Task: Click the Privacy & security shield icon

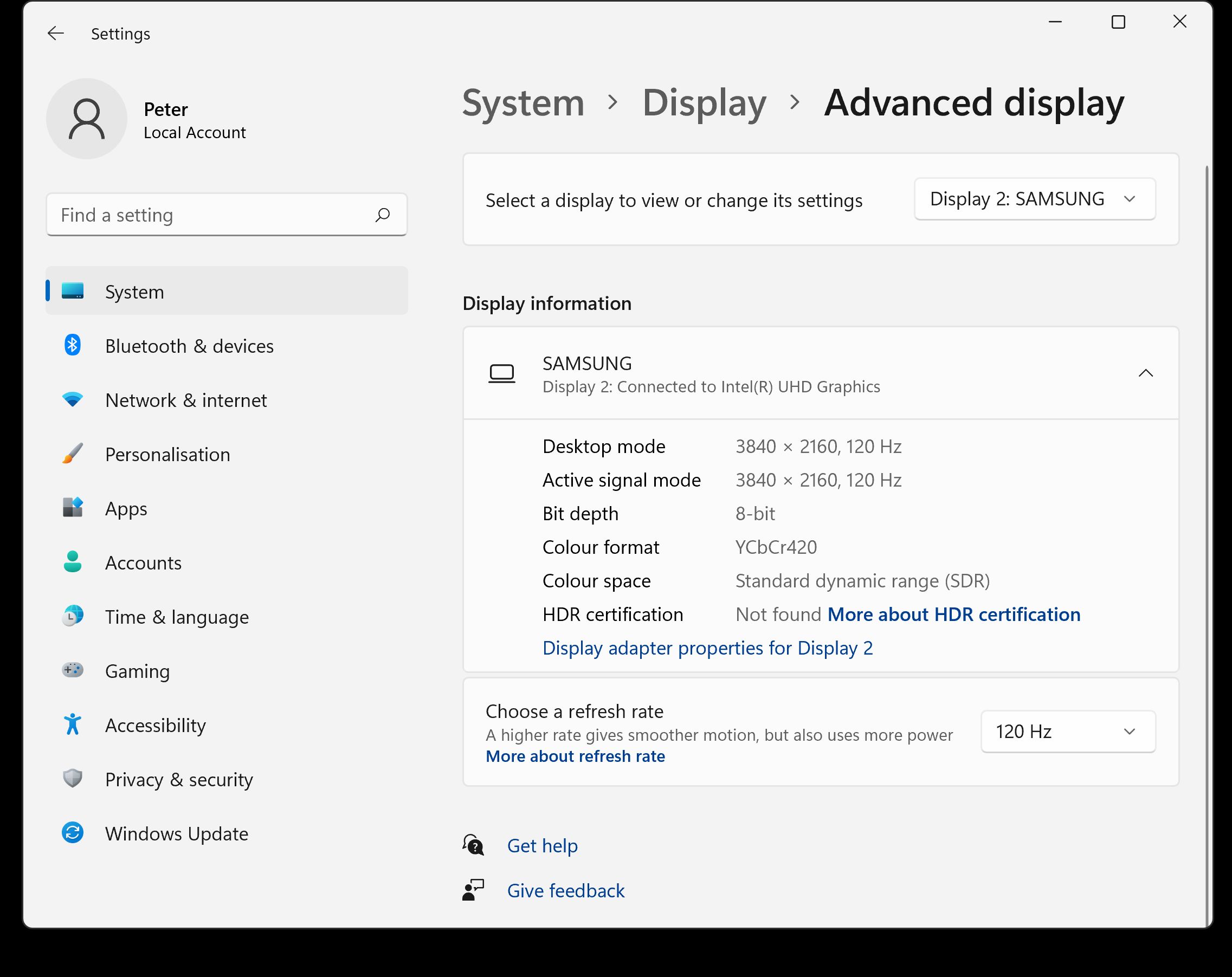Action: [73, 778]
